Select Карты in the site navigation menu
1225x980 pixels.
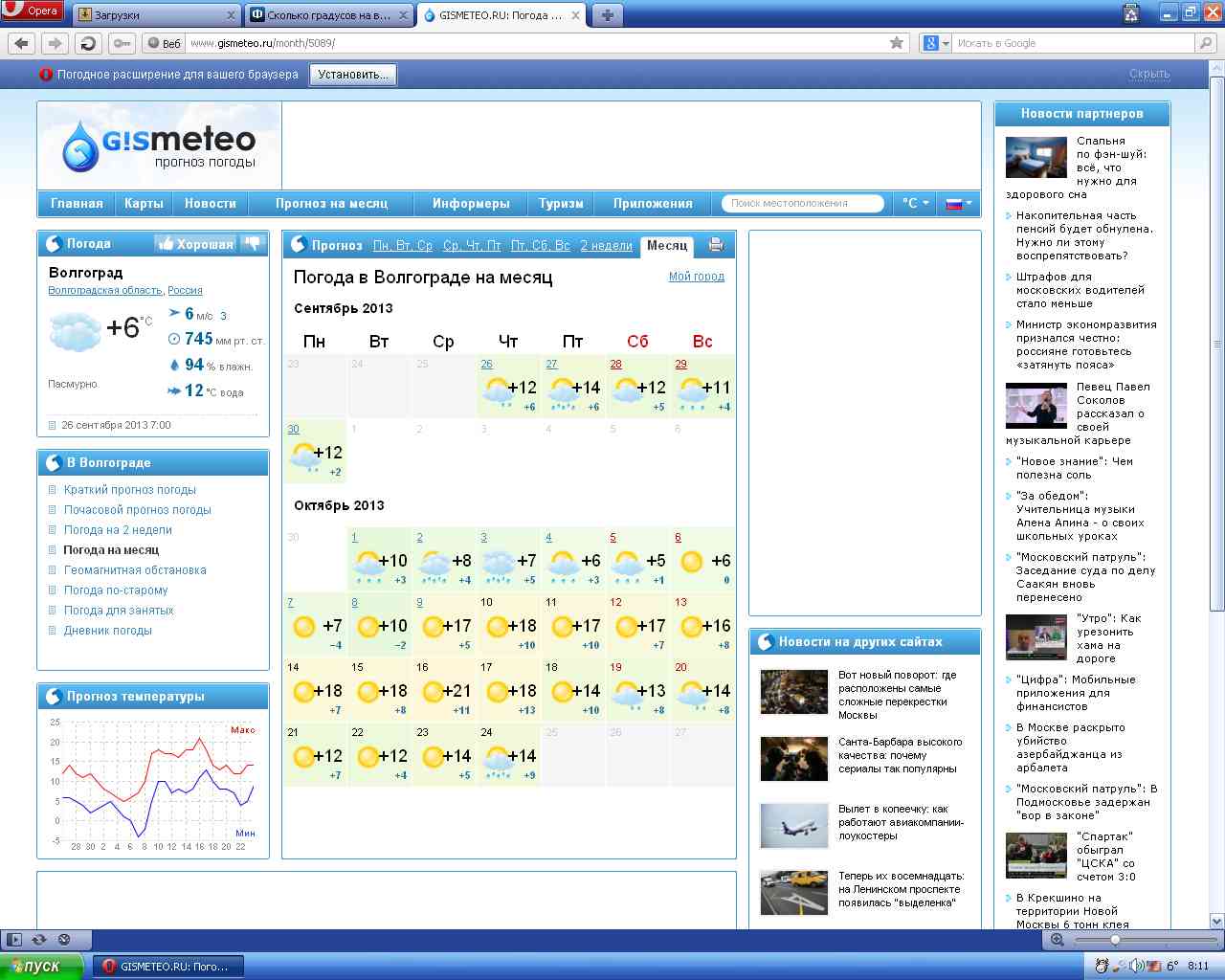click(x=144, y=203)
